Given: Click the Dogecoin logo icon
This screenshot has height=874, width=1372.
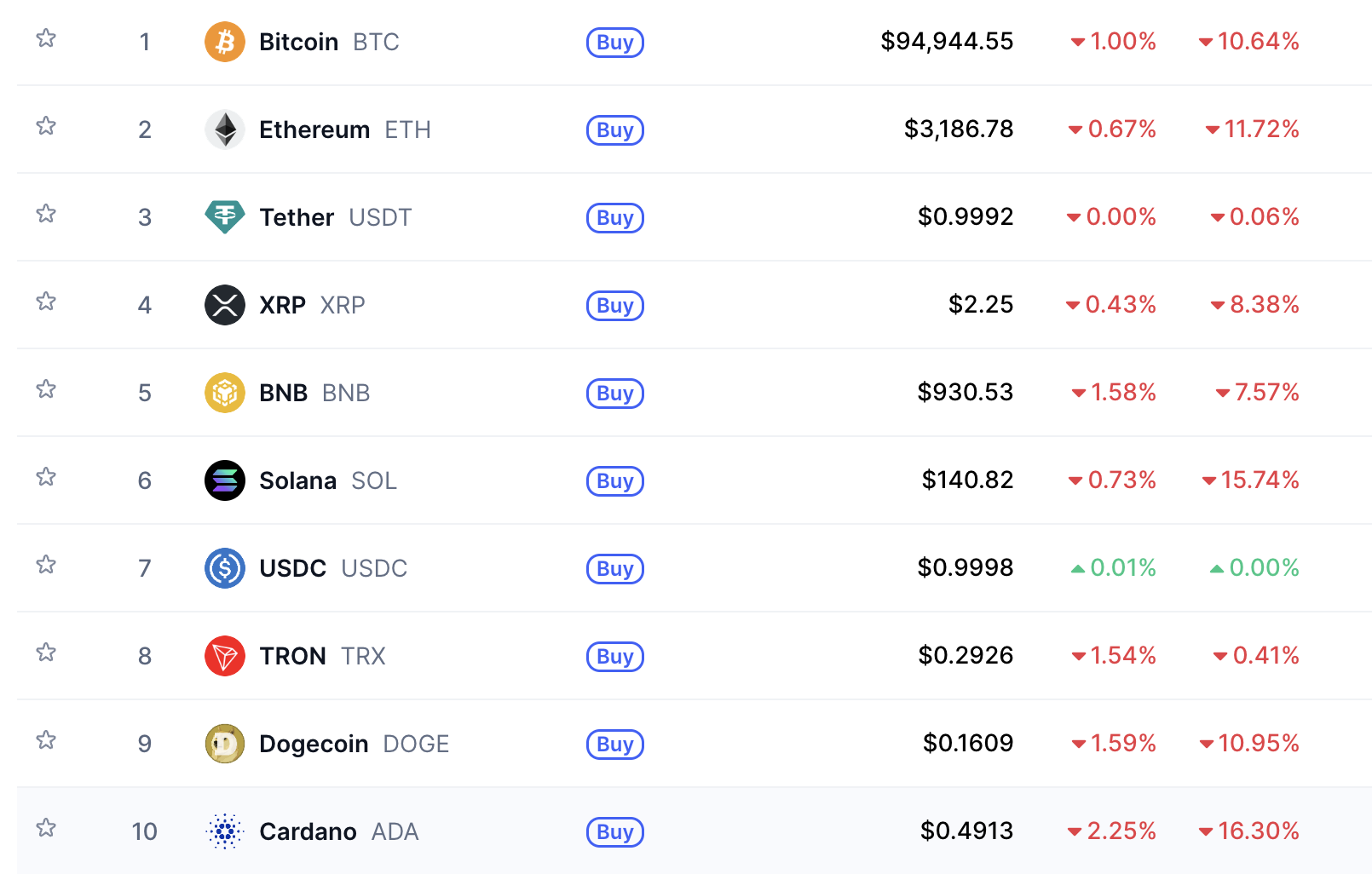Looking at the screenshot, I should tap(225, 744).
